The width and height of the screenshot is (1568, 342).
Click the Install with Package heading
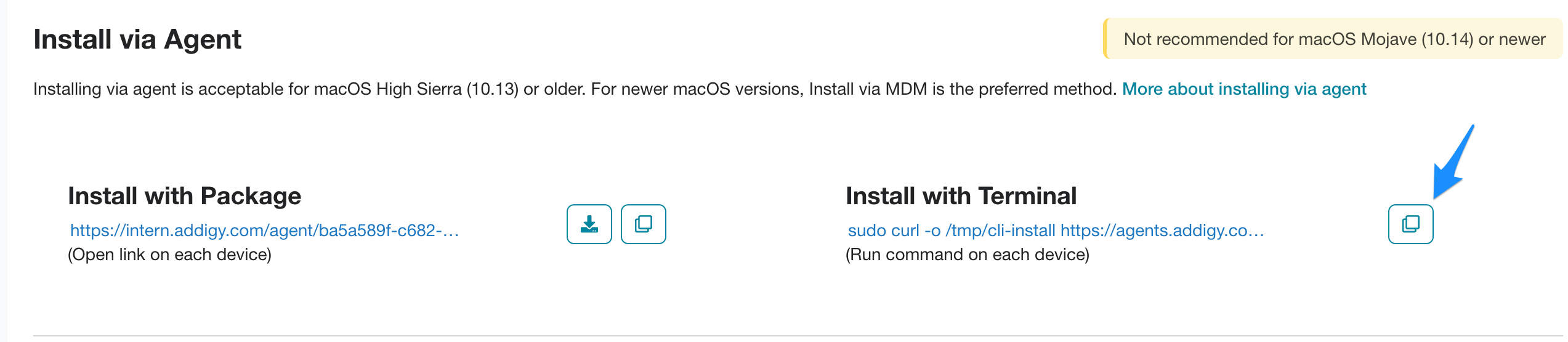pos(185,196)
